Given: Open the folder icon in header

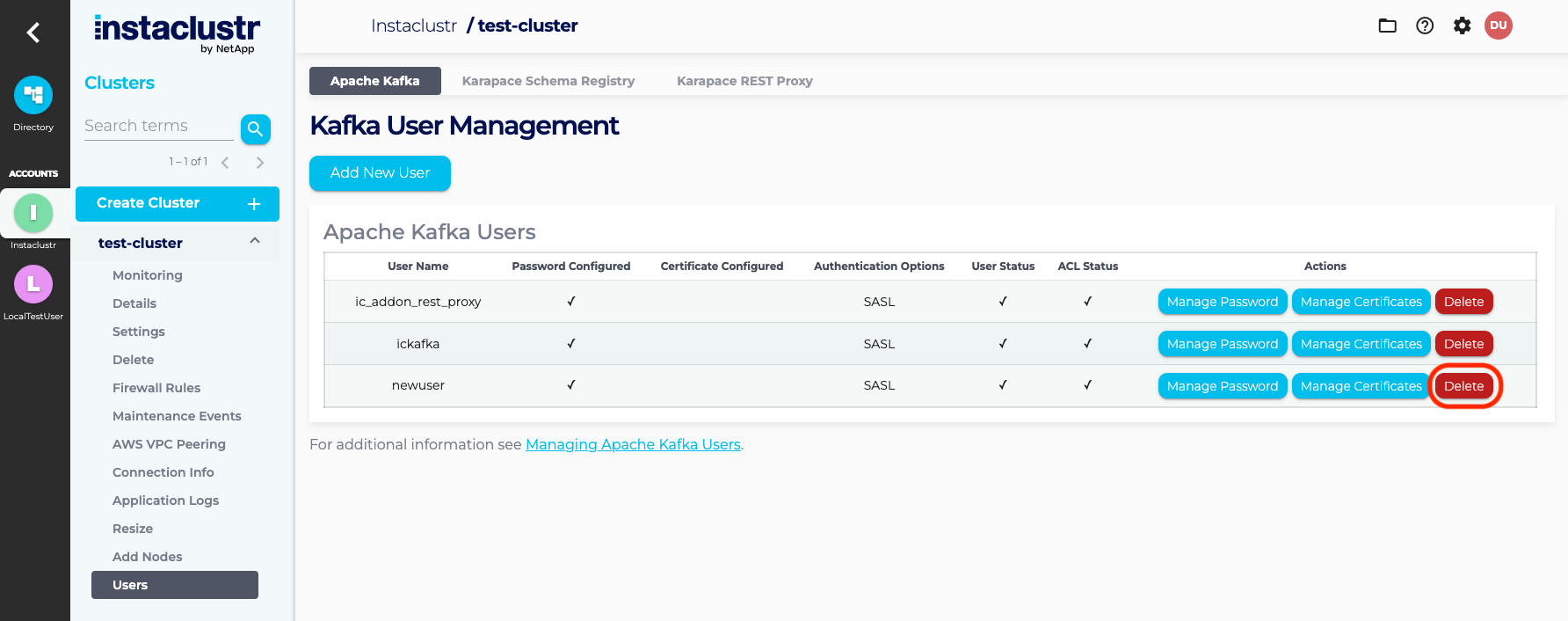Looking at the screenshot, I should [1387, 26].
